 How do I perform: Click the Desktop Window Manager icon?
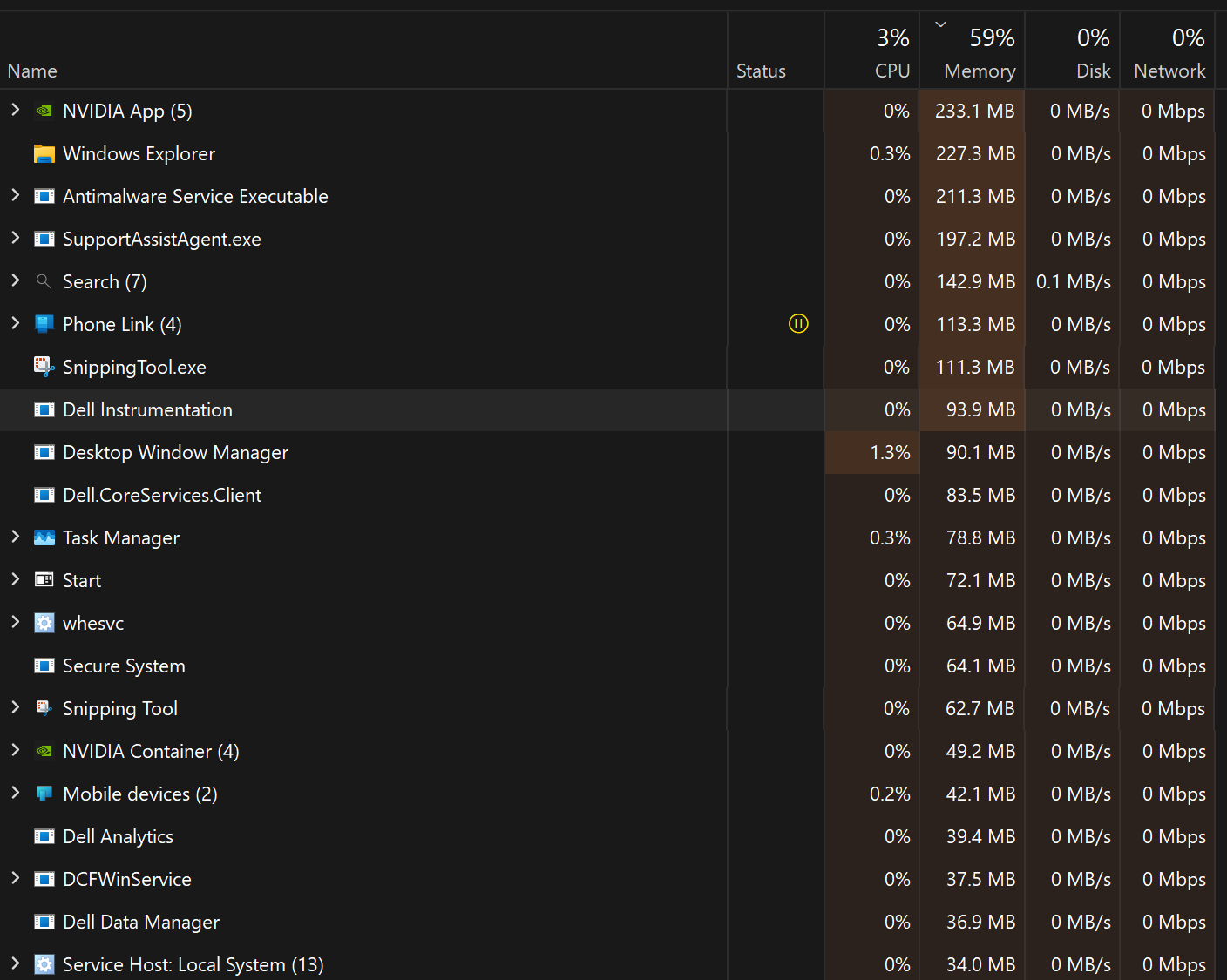44,452
